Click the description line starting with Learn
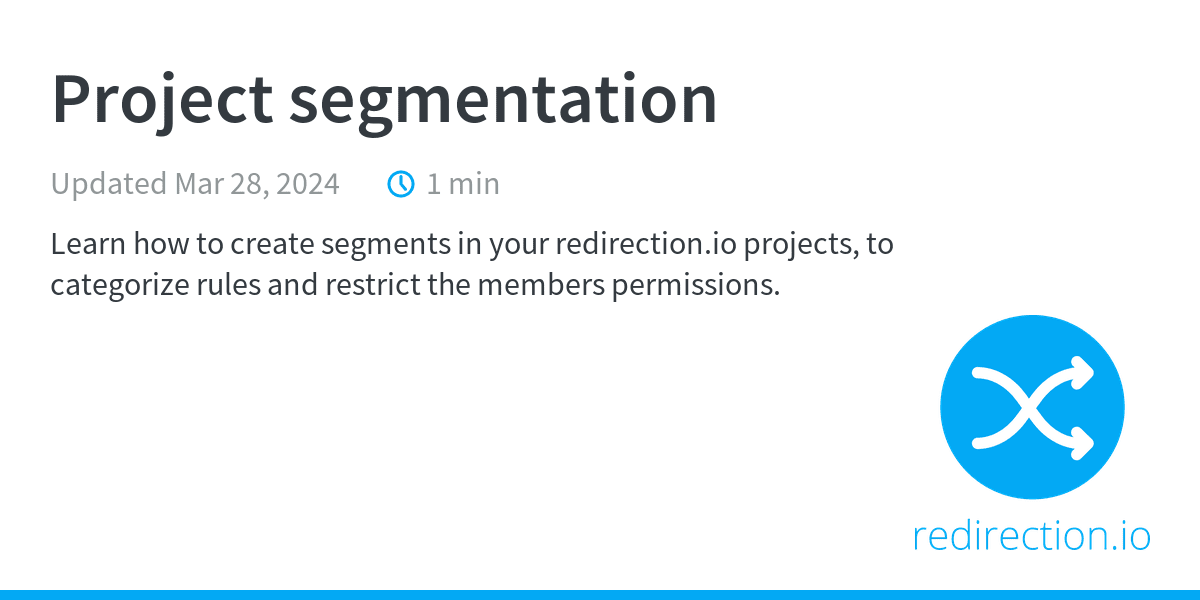The image size is (1200, 600). (x=472, y=246)
